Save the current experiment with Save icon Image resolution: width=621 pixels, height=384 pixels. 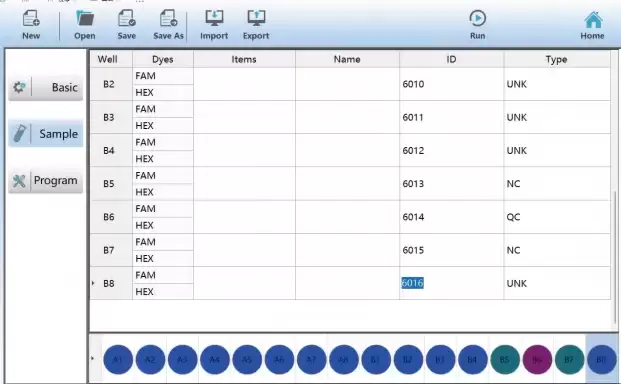pos(127,25)
